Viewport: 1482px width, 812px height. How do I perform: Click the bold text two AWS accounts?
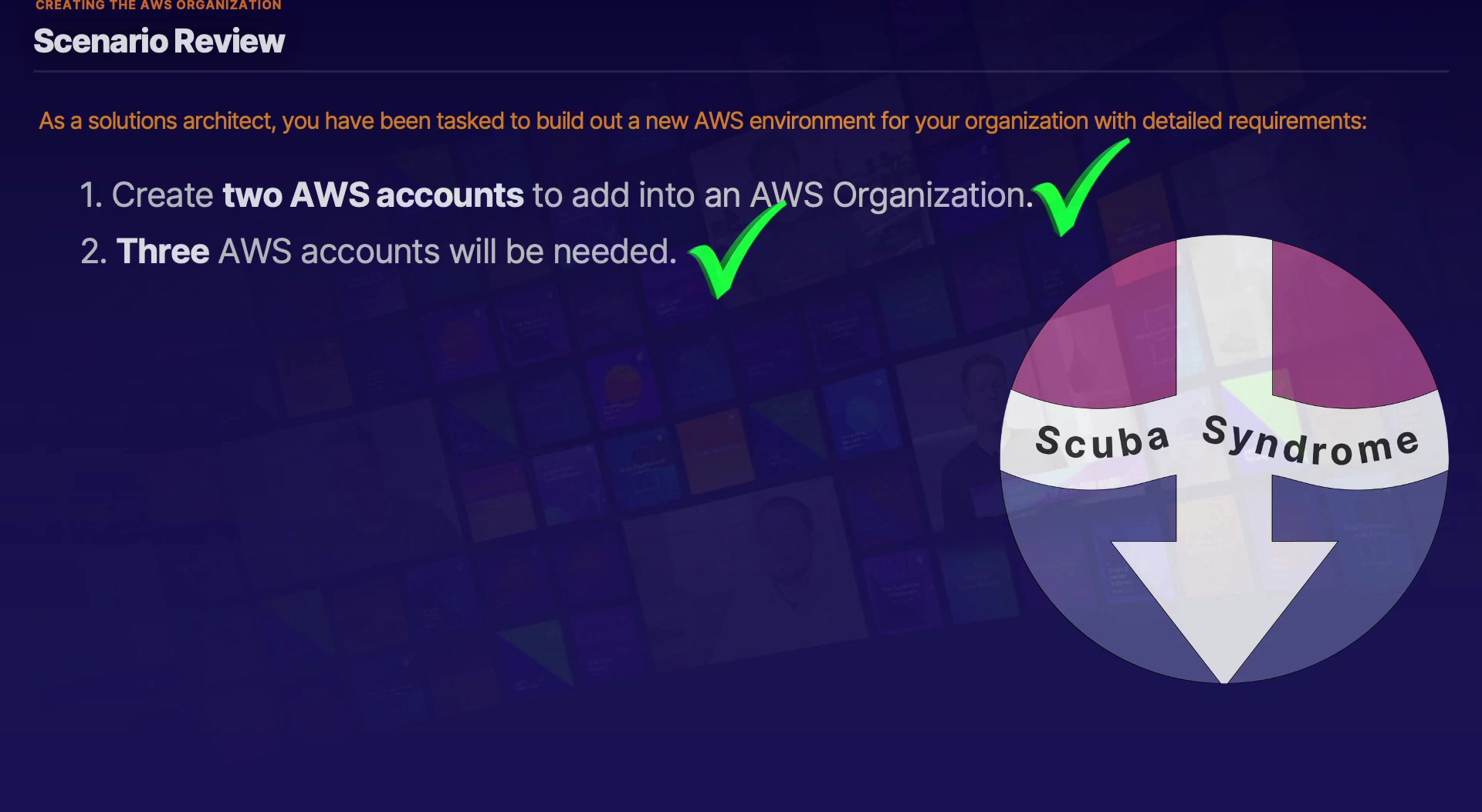(x=373, y=195)
